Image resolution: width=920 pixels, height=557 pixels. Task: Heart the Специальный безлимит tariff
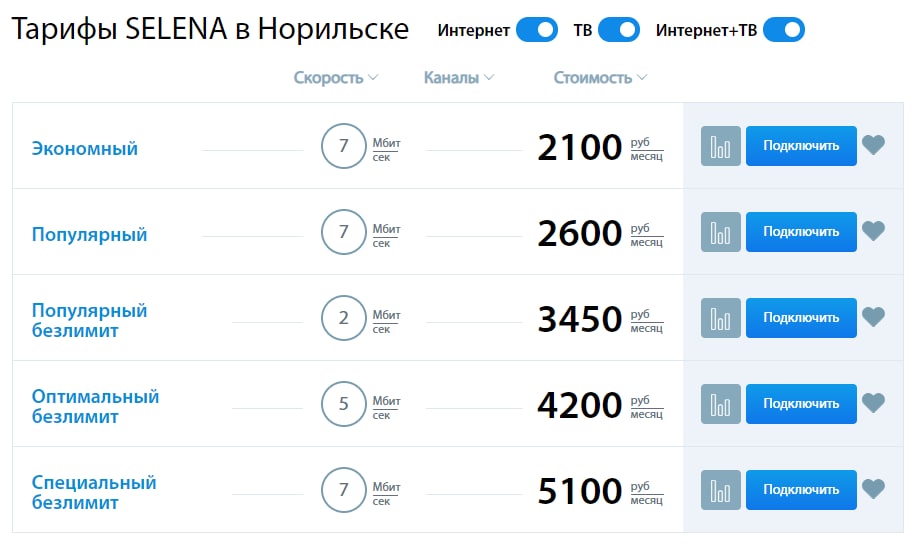point(874,489)
